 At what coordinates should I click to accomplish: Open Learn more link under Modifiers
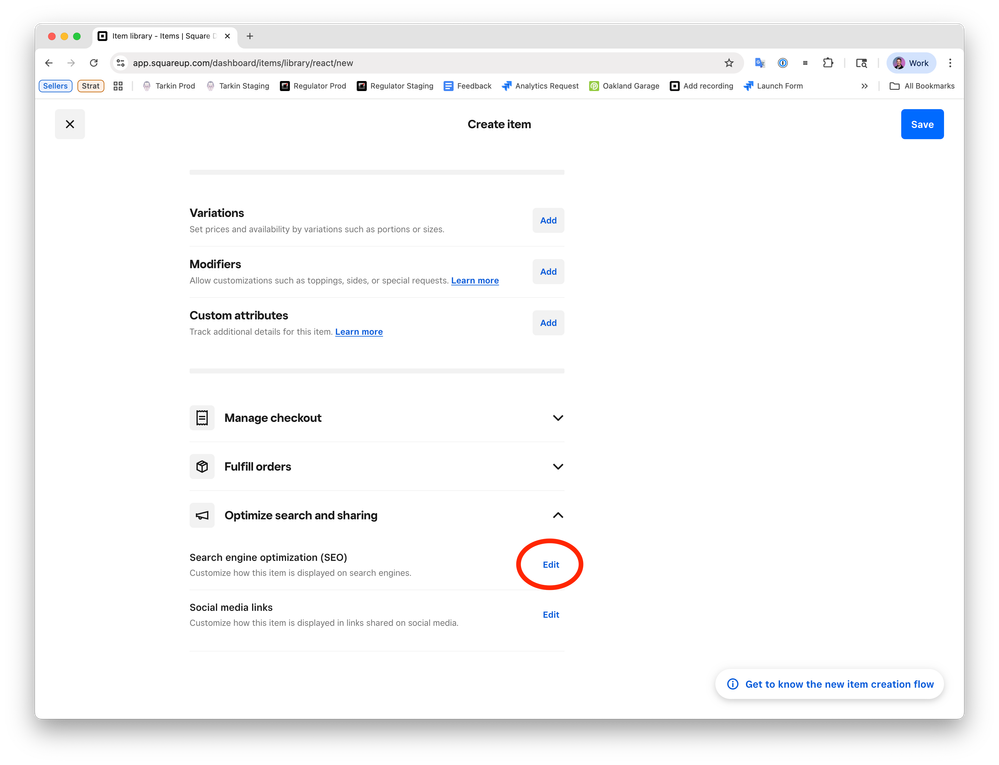point(474,281)
